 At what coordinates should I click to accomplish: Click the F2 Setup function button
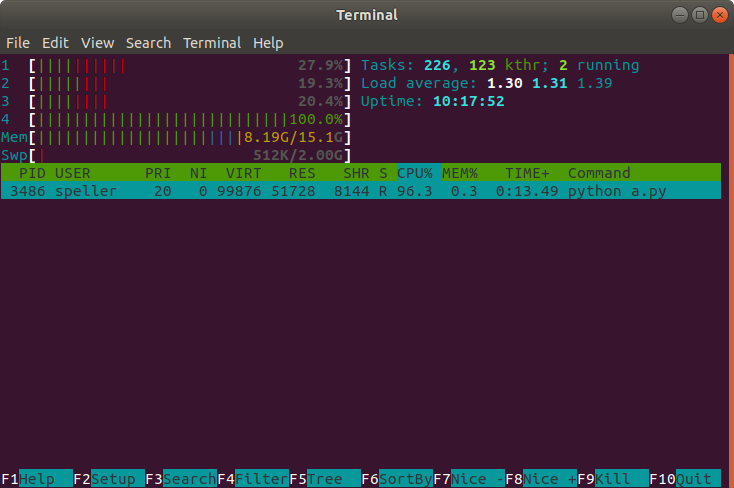tap(109, 479)
